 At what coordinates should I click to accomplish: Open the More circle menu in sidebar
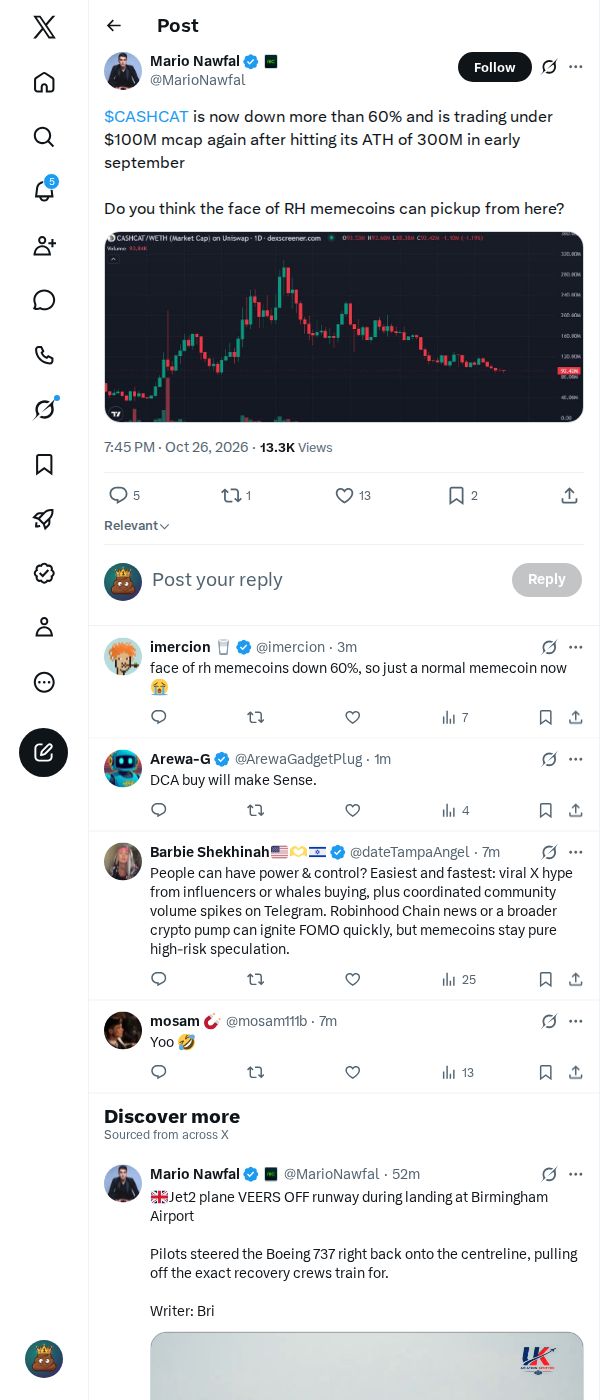click(x=44, y=682)
